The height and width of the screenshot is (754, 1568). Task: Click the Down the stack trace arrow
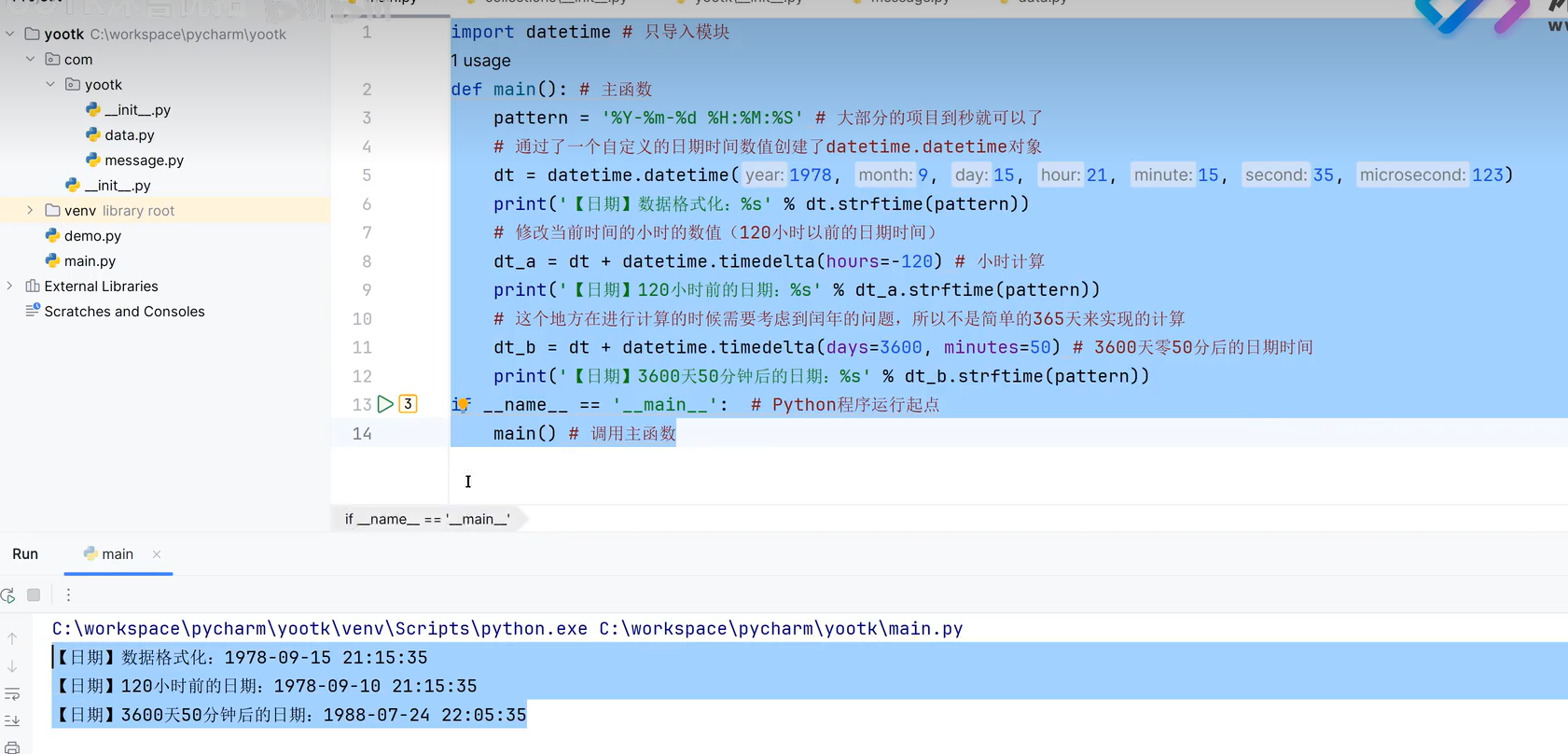pos(12,666)
